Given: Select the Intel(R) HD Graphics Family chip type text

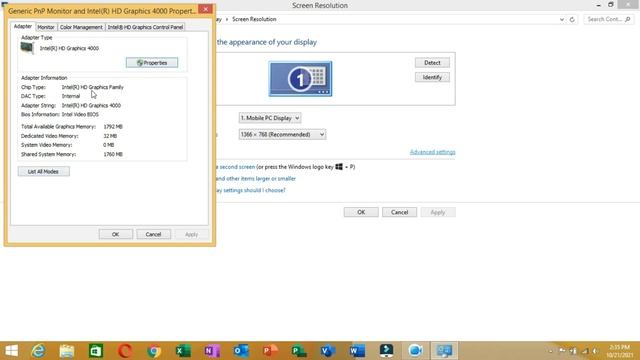Looking at the screenshot, I should pos(93,87).
